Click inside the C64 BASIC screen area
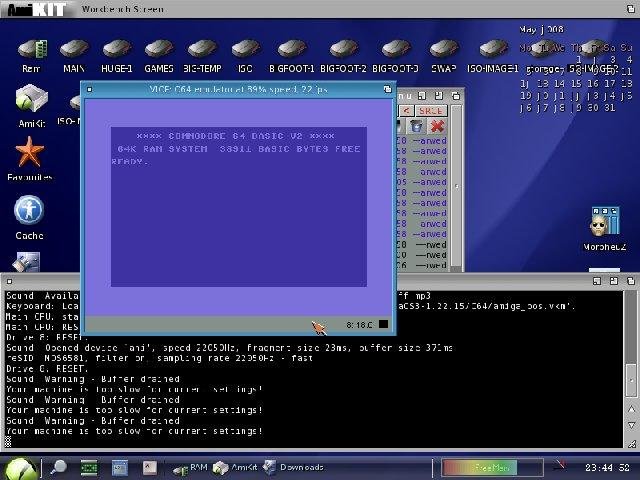The width and height of the screenshot is (640, 480). point(239,207)
